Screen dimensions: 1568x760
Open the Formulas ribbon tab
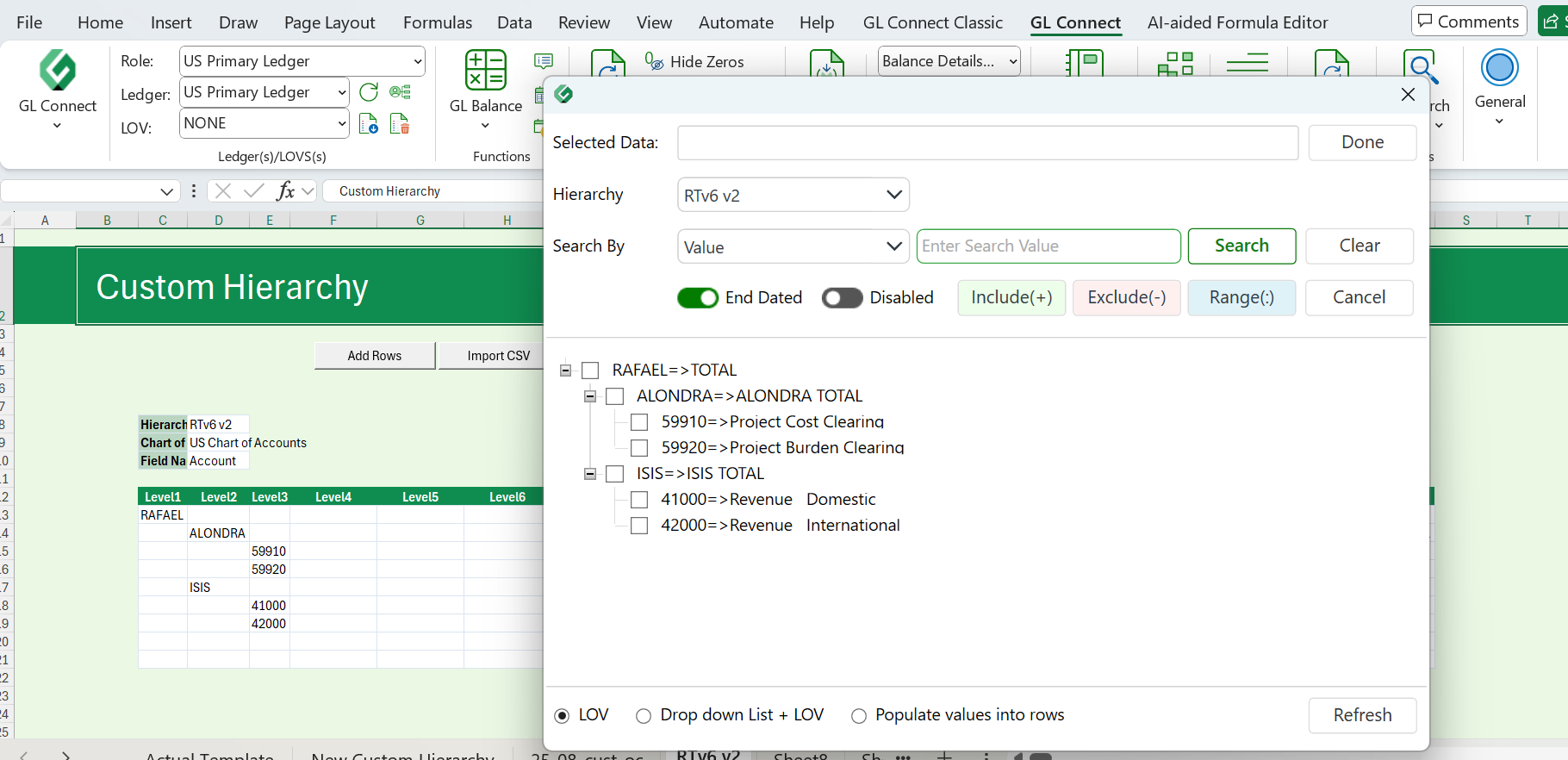coord(437,22)
